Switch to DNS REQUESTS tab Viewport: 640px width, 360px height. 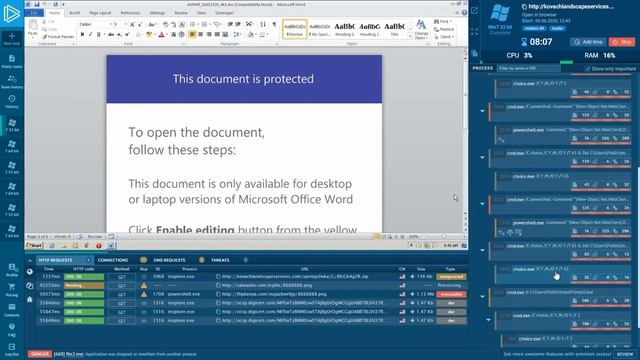pyautogui.click(x=169, y=260)
